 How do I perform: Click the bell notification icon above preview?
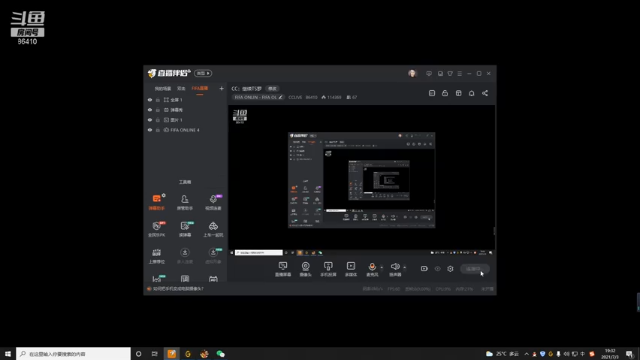[471, 93]
